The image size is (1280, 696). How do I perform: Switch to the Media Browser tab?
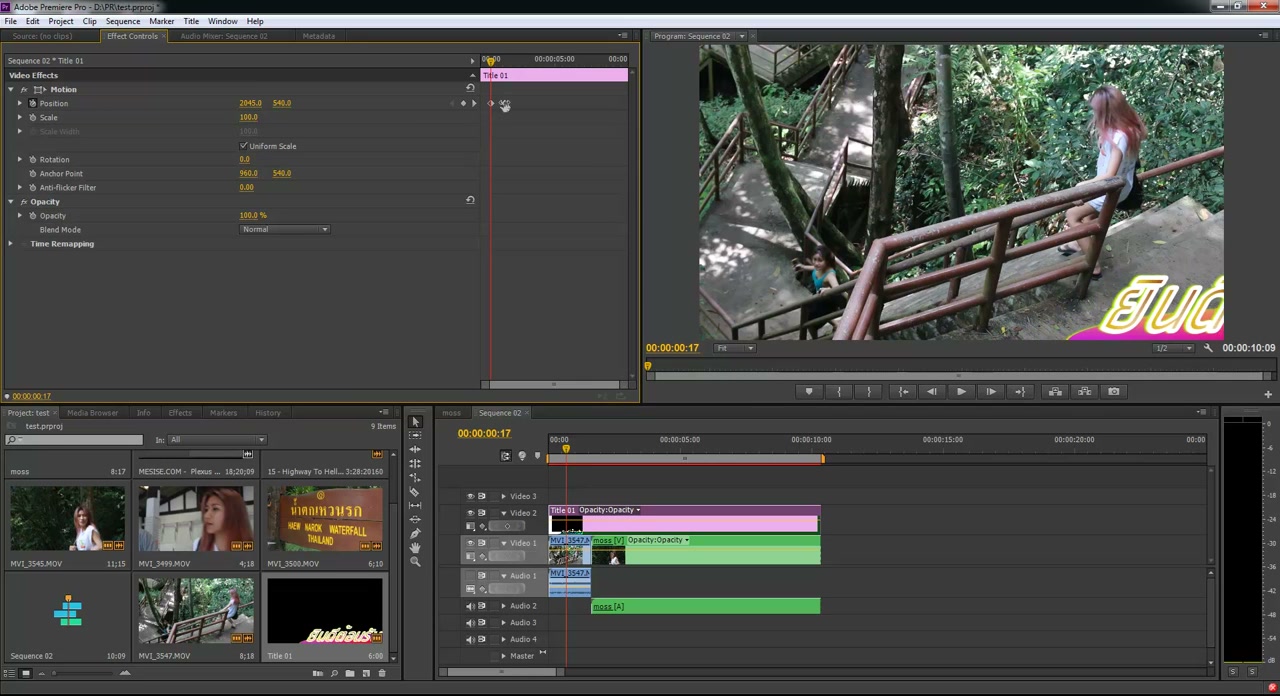pos(92,413)
